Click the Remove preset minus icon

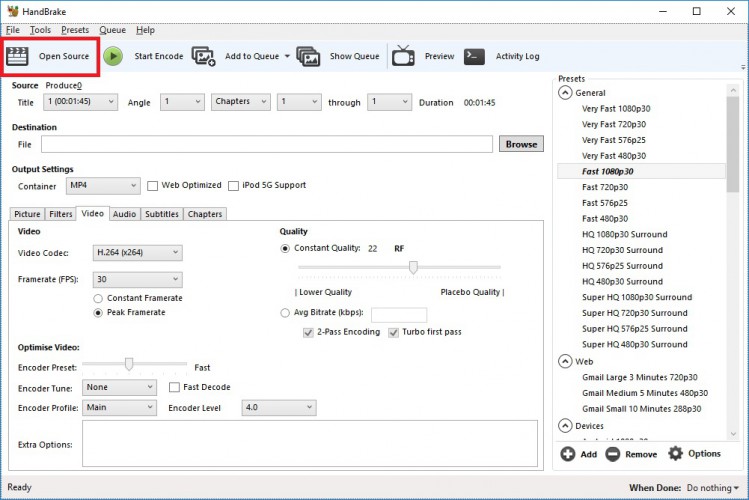tap(612, 454)
